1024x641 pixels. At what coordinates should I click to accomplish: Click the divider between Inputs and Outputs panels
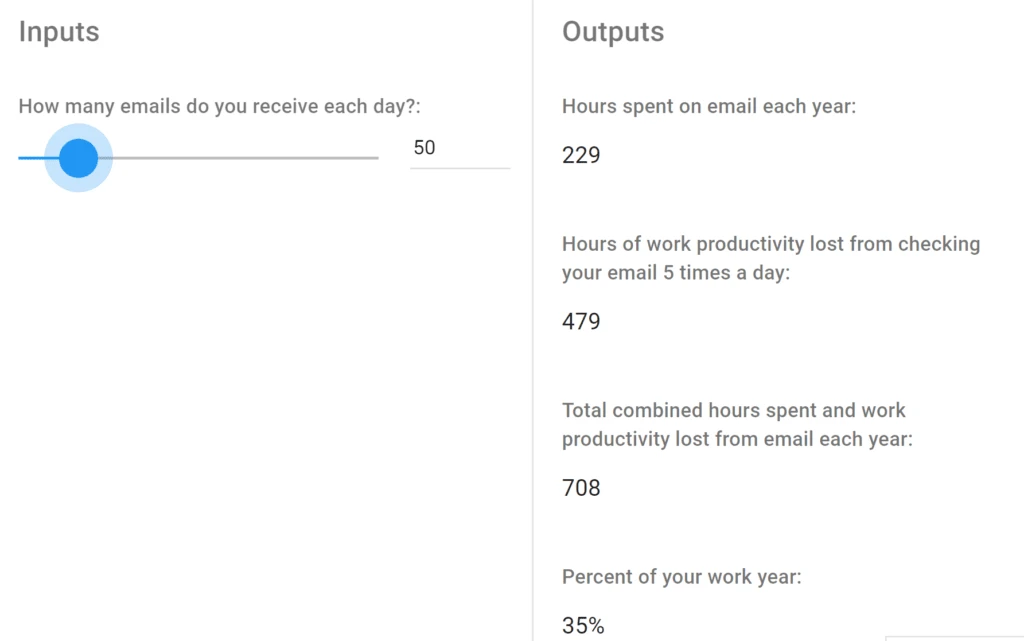[532, 320]
